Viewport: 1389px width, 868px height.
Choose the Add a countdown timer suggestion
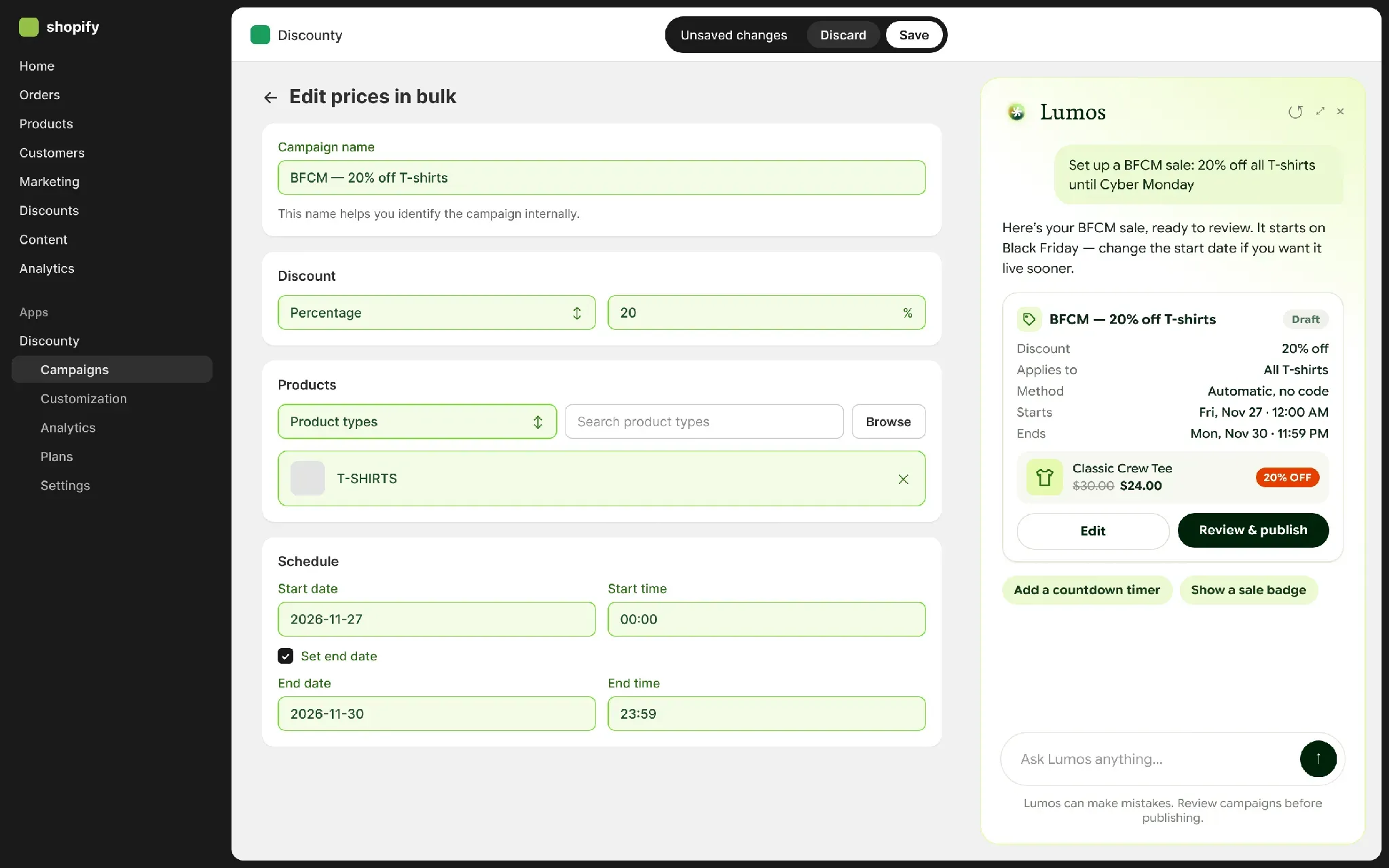click(1087, 590)
